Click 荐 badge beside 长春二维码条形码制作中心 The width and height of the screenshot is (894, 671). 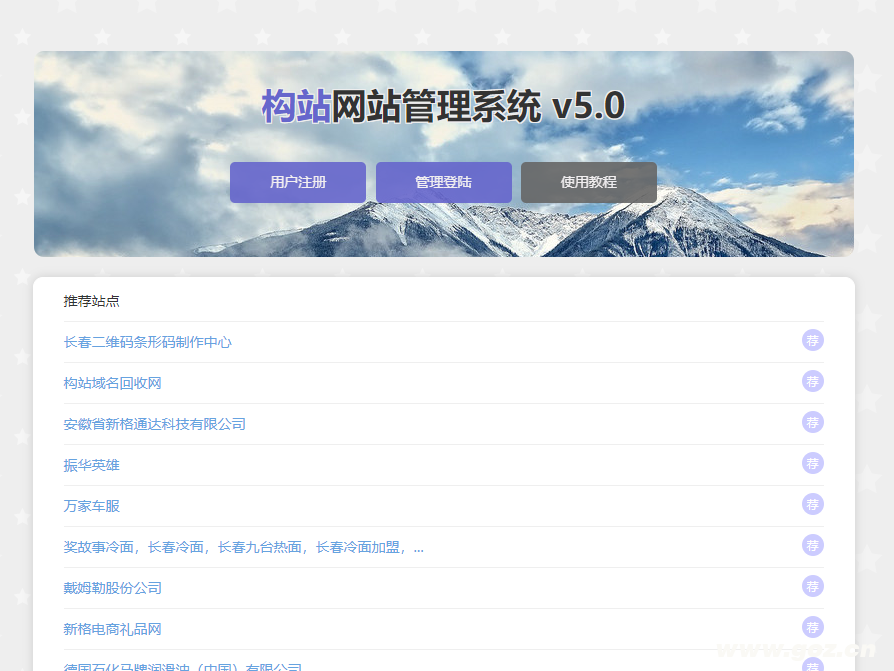813,341
